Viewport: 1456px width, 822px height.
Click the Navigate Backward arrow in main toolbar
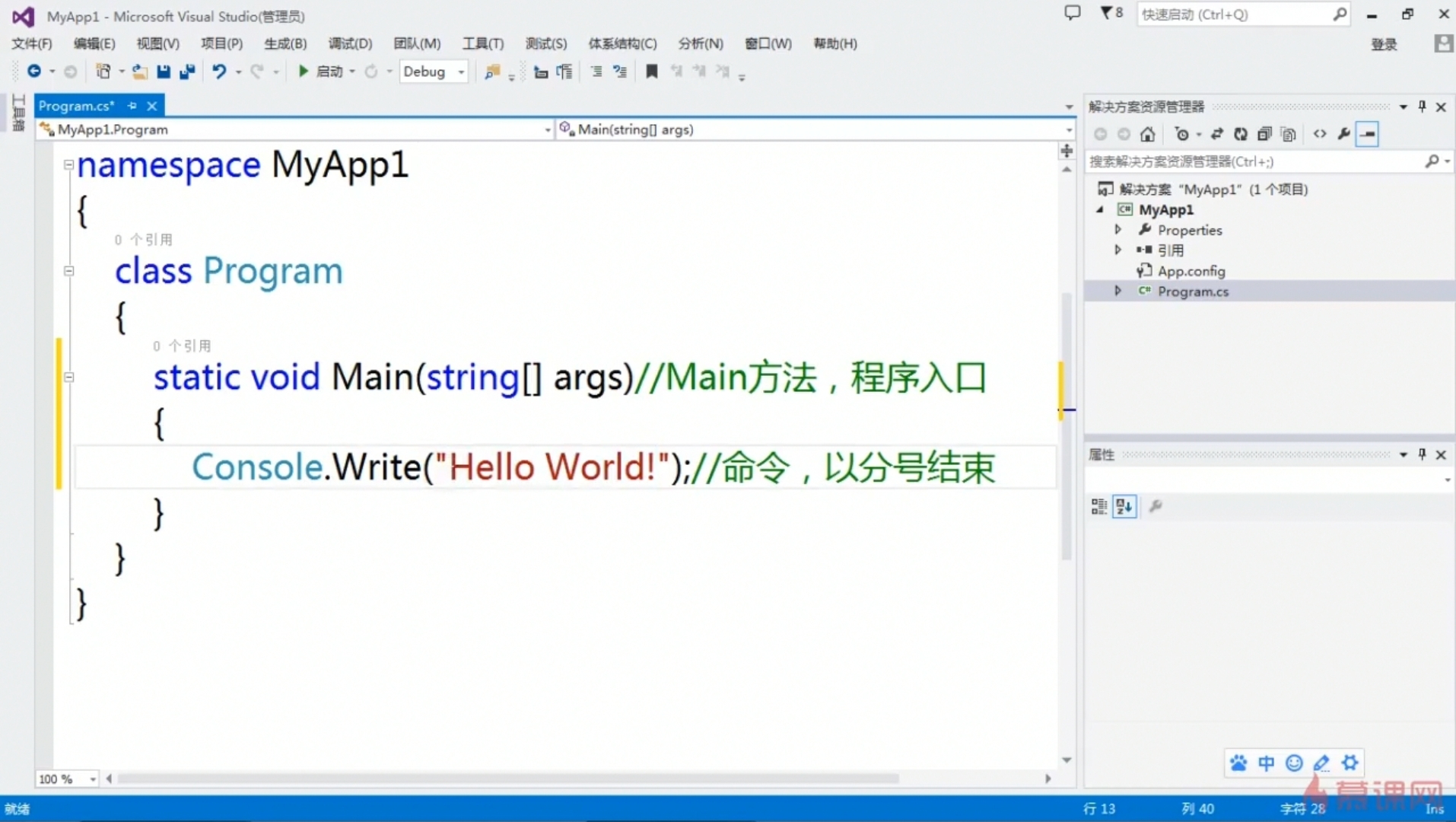pyautogui.click(x=34, y=71)
